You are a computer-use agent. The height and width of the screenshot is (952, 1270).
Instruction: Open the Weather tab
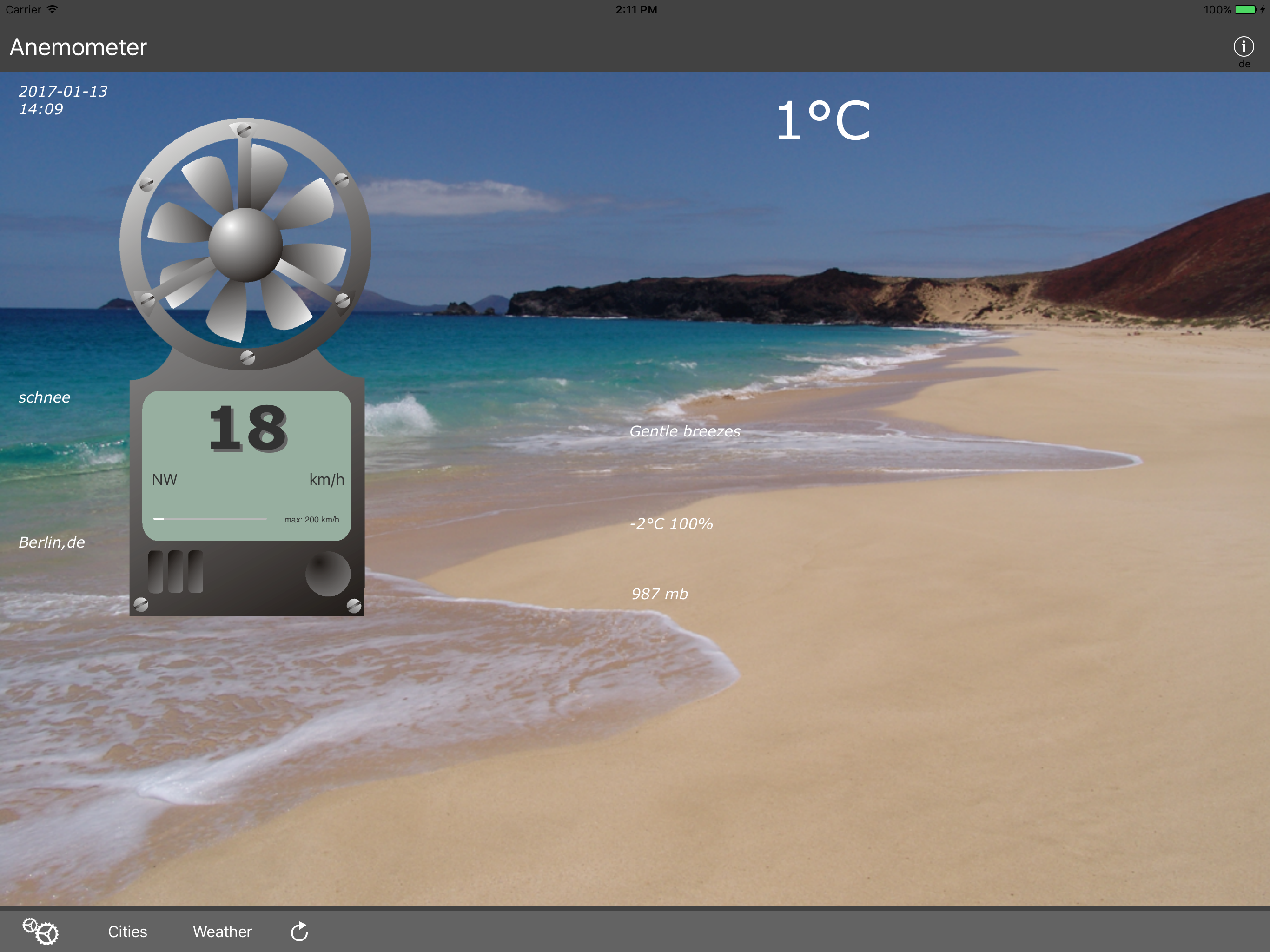point(222,932)
